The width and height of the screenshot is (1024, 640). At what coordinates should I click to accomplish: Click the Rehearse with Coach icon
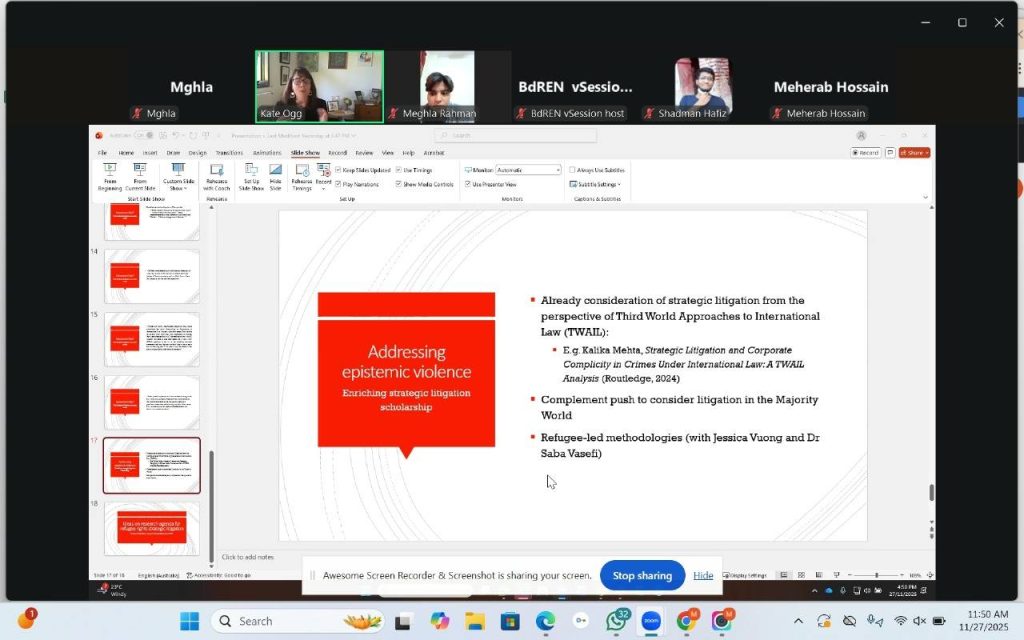click(216, 176)
